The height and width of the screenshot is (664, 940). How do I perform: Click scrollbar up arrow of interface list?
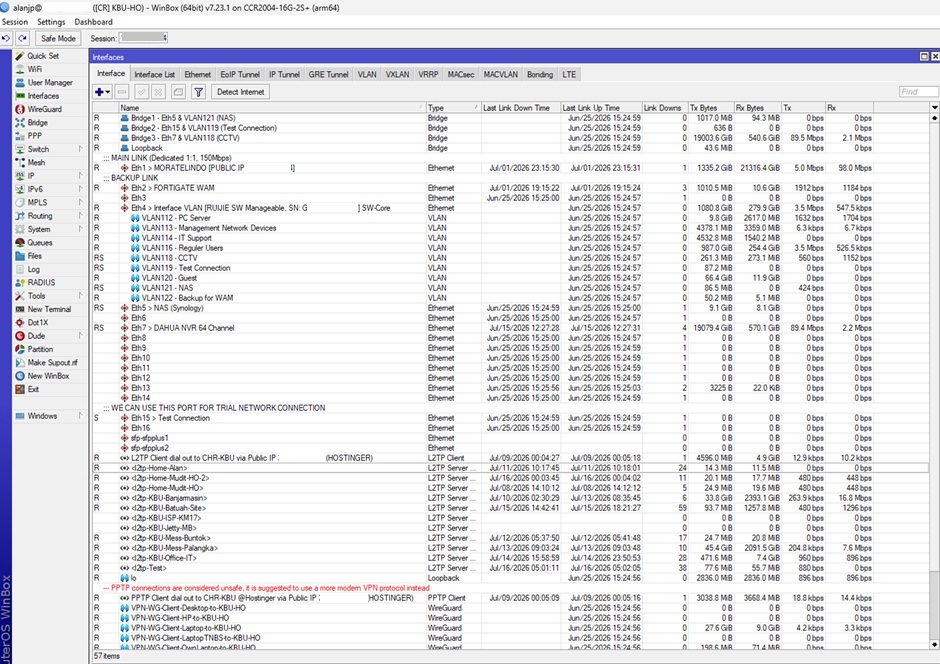point(935,118)
